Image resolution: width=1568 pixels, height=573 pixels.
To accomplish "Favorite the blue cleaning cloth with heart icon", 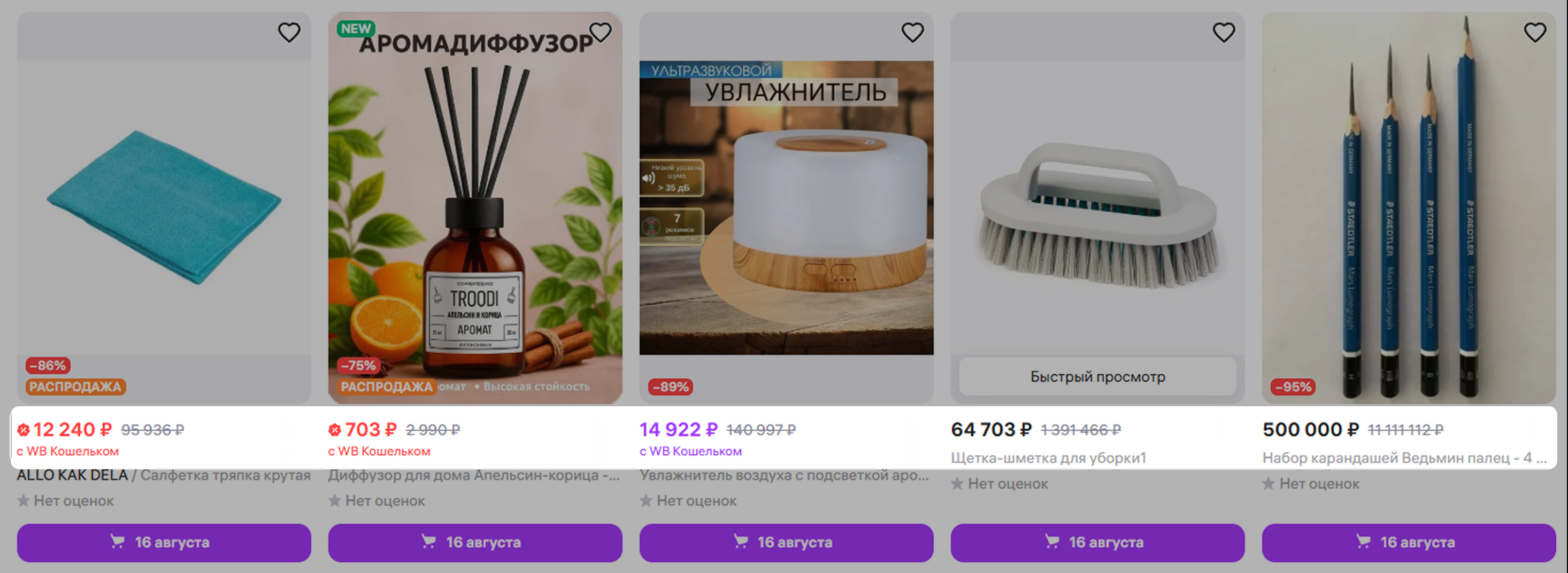I will click(289, 32).
